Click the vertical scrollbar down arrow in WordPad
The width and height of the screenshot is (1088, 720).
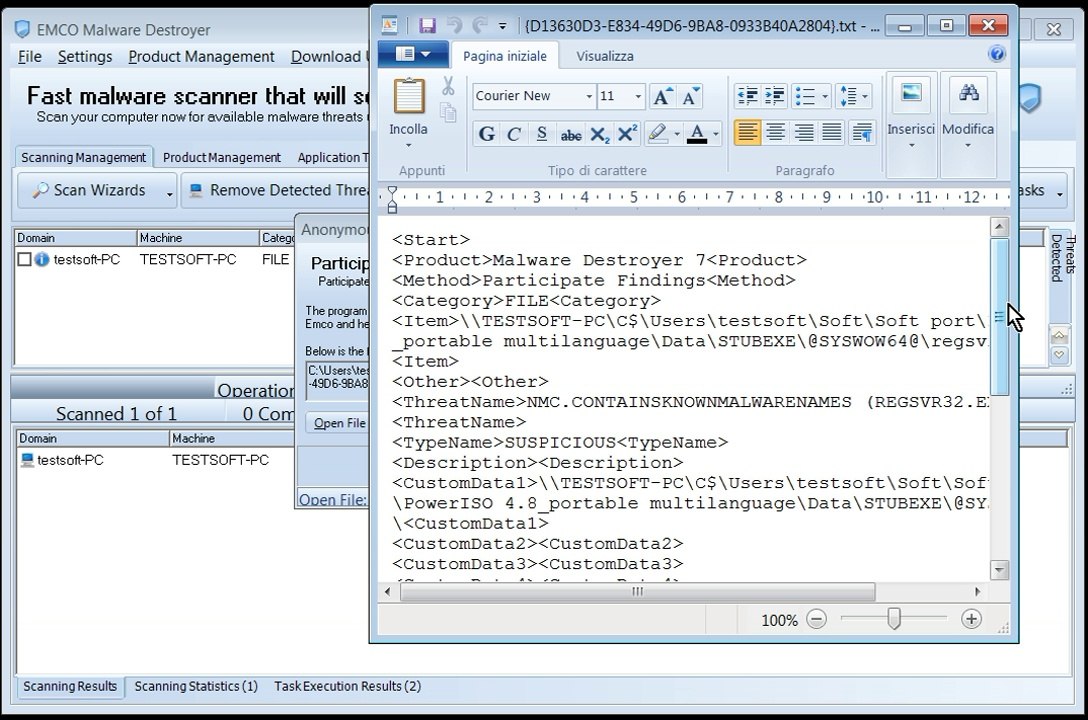(999, 570)
